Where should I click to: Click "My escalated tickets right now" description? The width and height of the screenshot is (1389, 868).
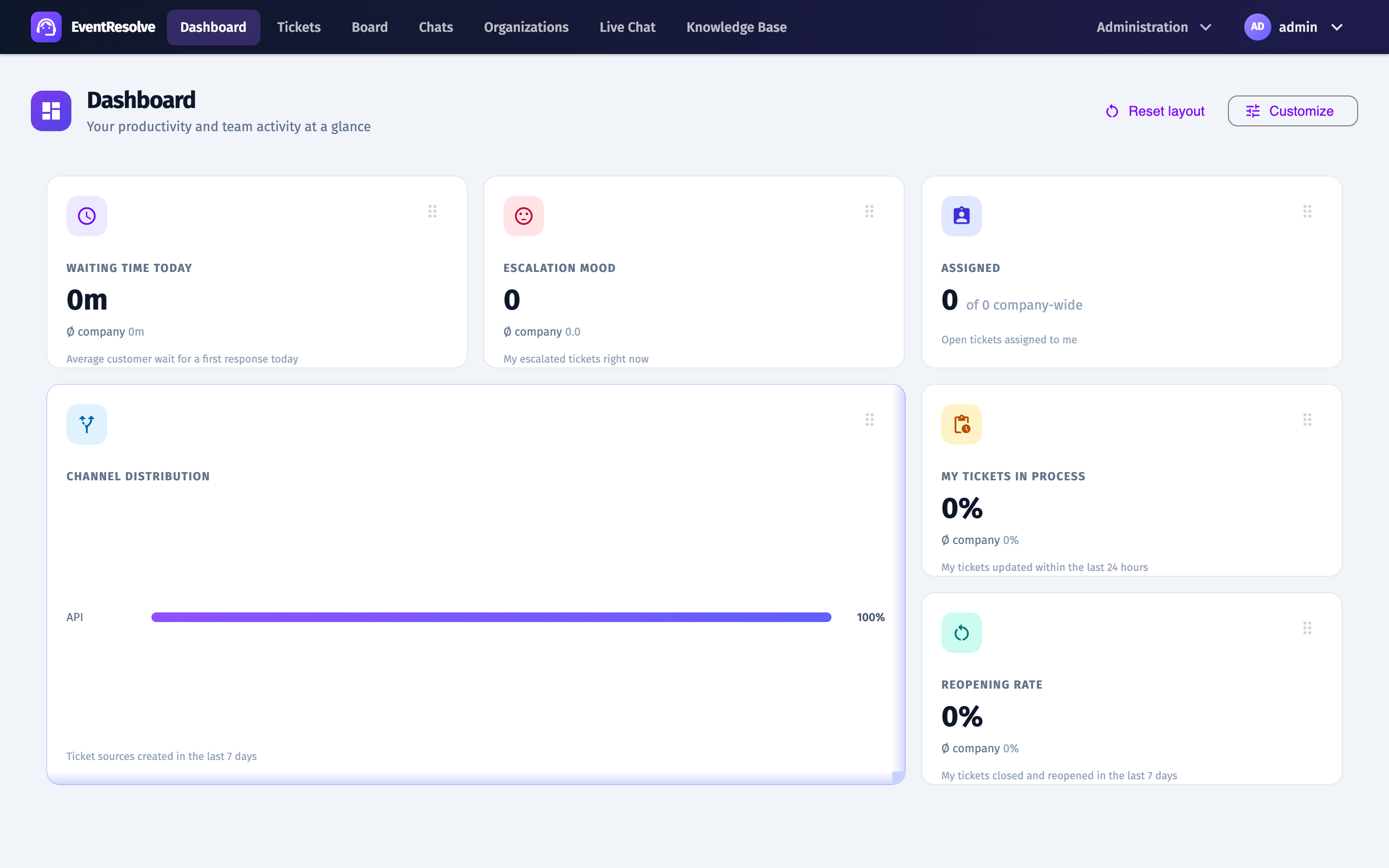tap(576, 359)
